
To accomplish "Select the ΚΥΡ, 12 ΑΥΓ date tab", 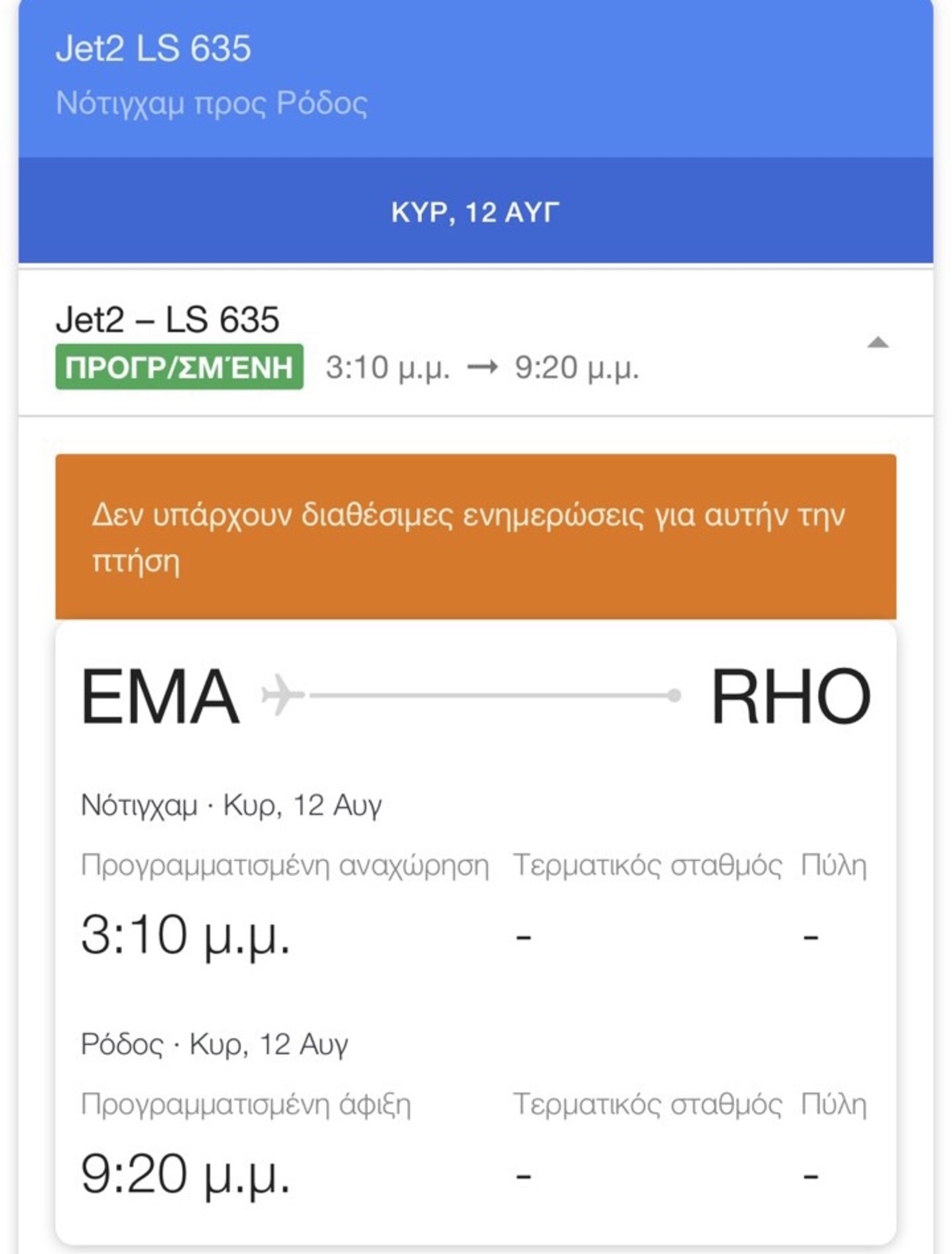I will click(475, 213).
